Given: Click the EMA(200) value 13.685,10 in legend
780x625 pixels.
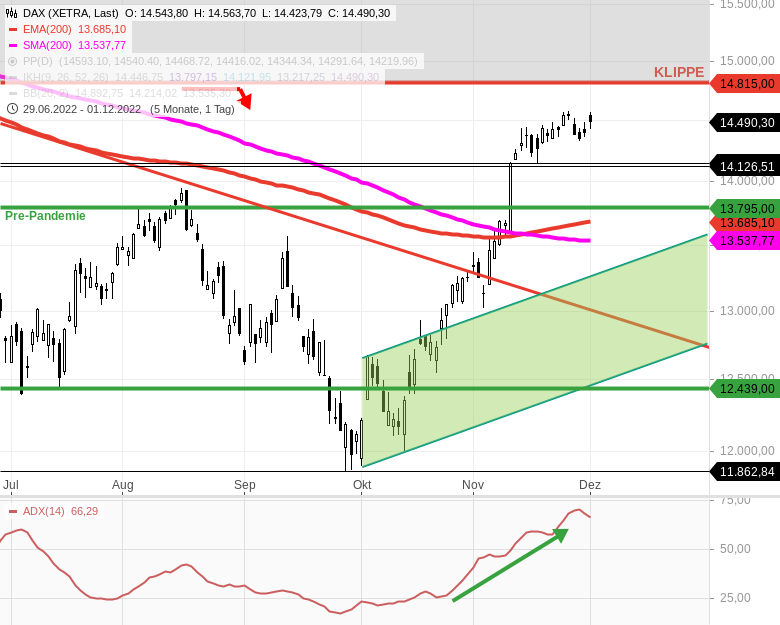Looking at the screenshot, I should pos(102,29).
